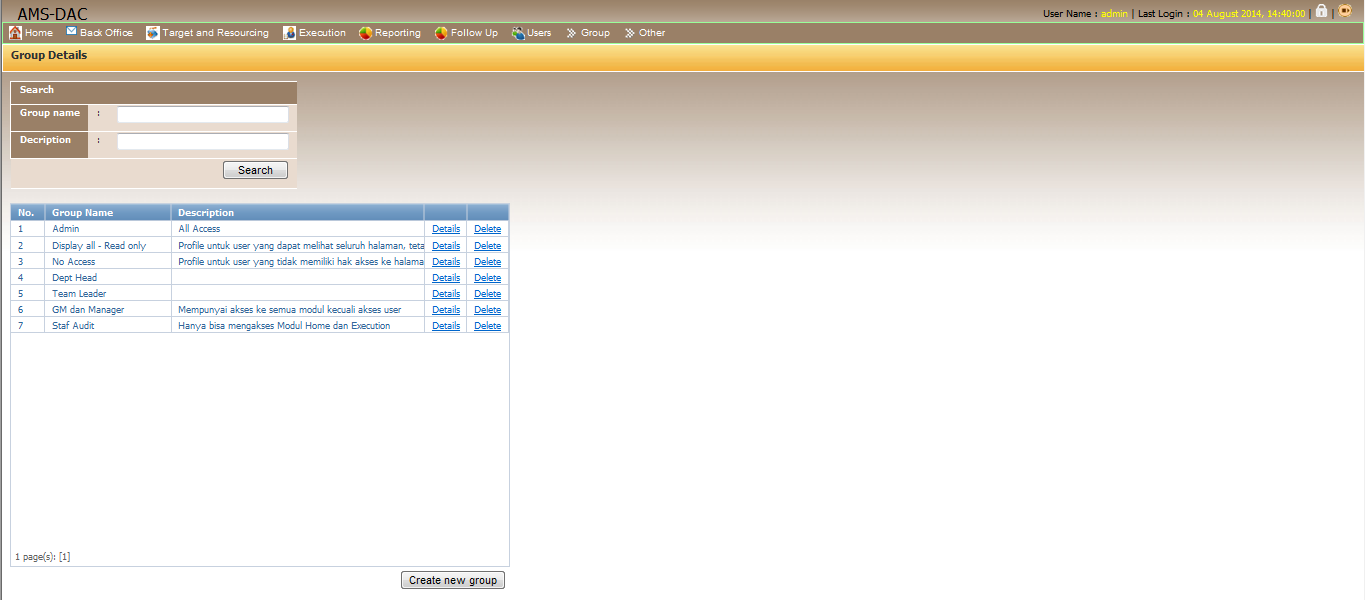This screenshot has width=1366, height=600.
Task: Focus the Group name search field
Action: [203, 115]
